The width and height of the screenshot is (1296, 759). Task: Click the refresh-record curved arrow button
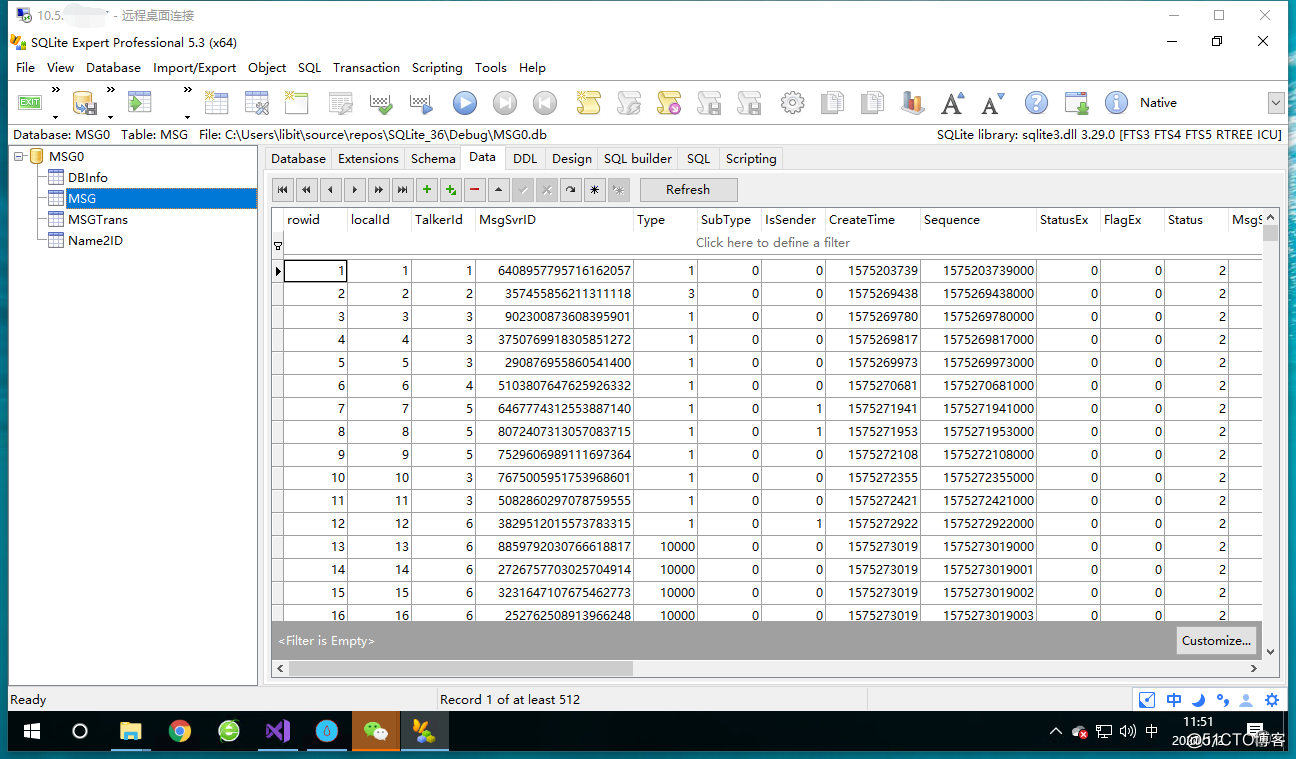click(x=571, y=189)
